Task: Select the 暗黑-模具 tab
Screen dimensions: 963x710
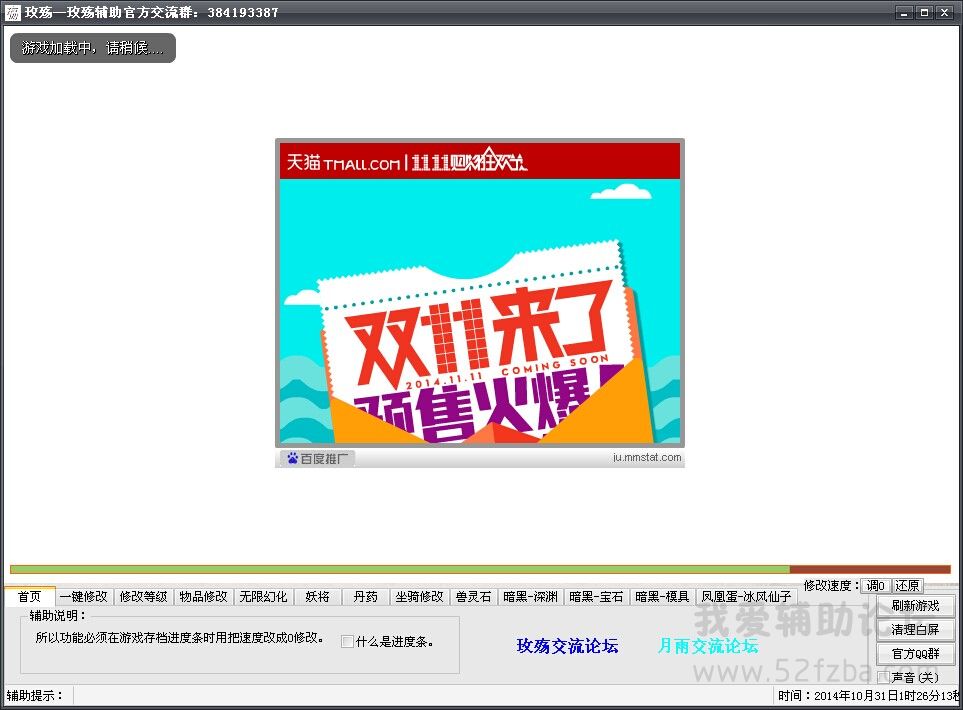Action: click(662, 597)
